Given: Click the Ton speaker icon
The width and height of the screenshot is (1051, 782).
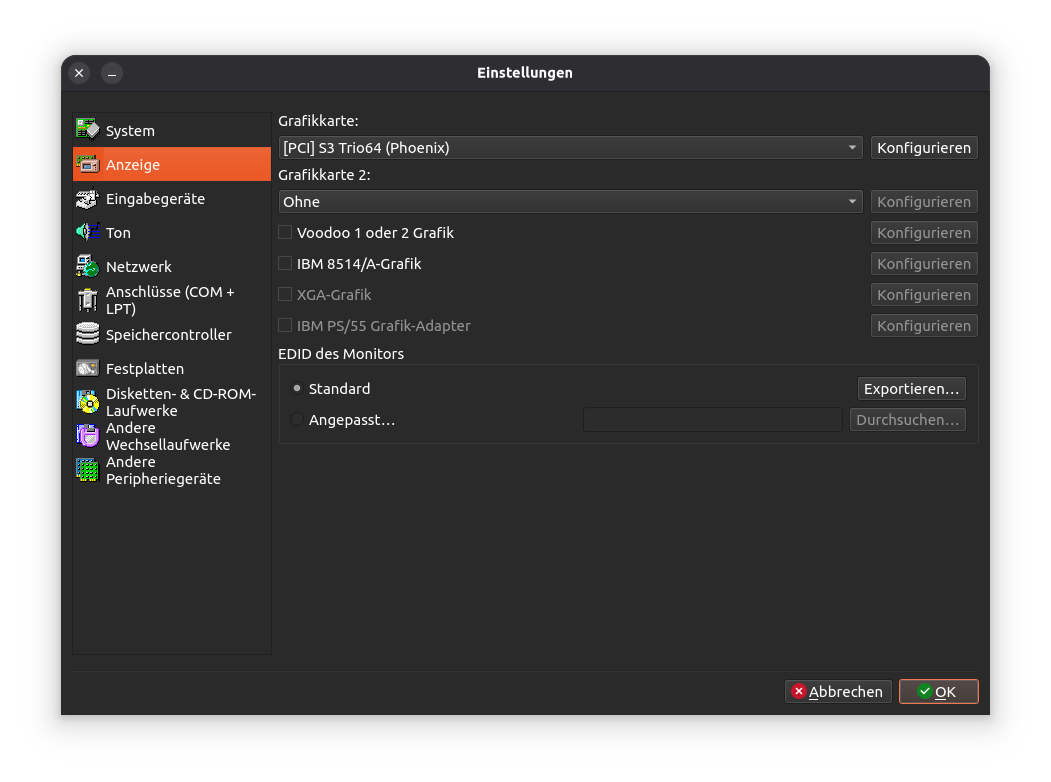Looking at the screenshot, I should click(87, 233).
